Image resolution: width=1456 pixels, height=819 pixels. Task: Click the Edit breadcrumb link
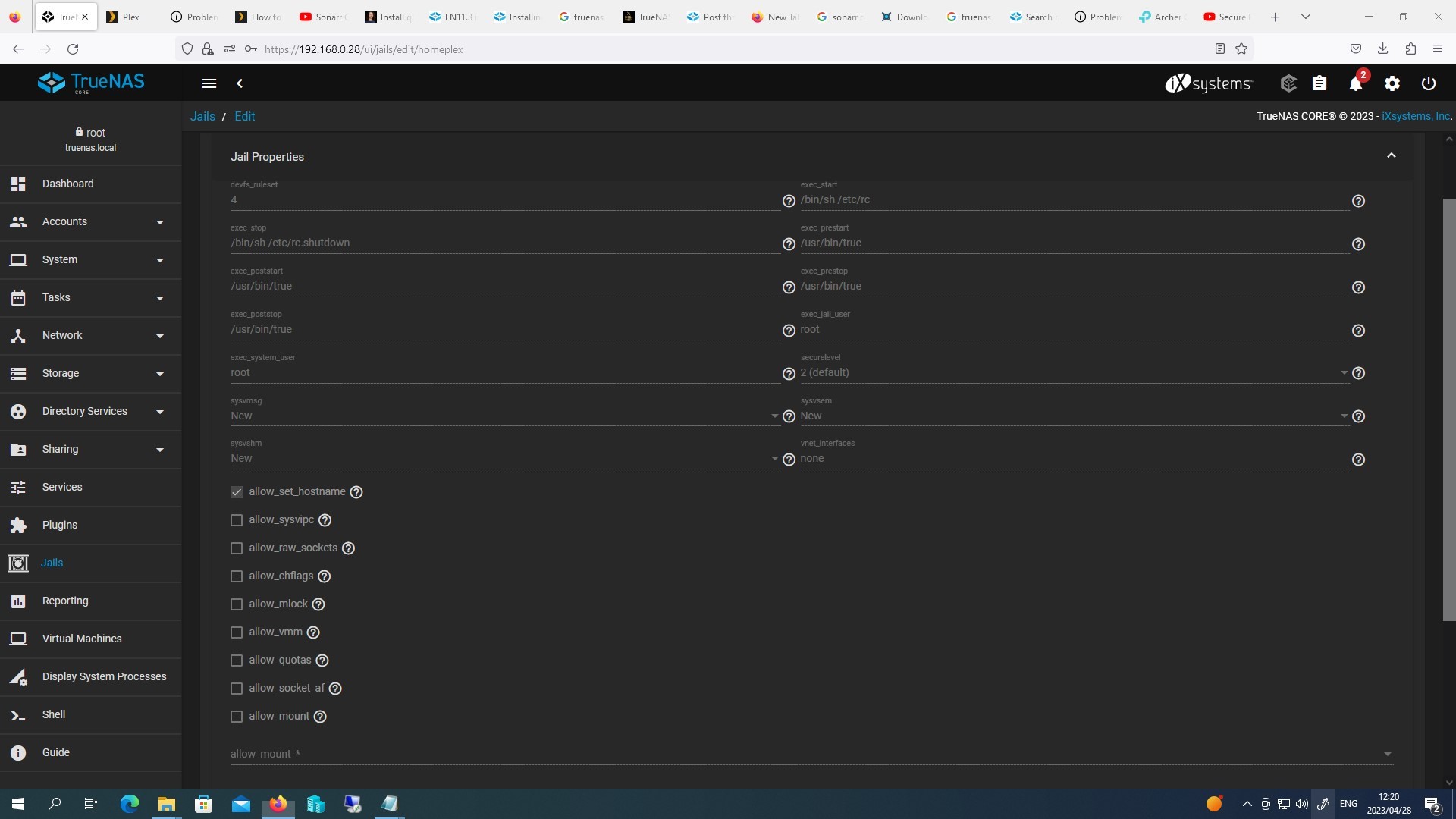[x=244, y=117]
